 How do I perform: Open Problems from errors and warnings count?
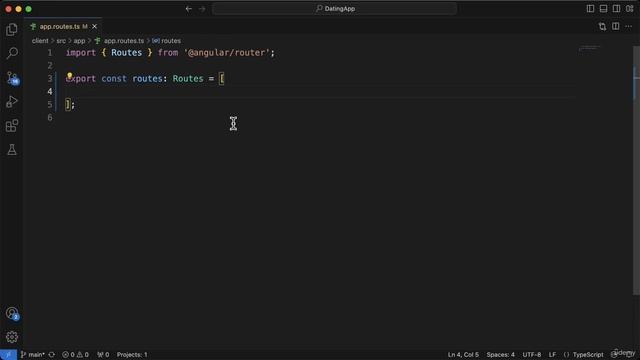(75, 355)
